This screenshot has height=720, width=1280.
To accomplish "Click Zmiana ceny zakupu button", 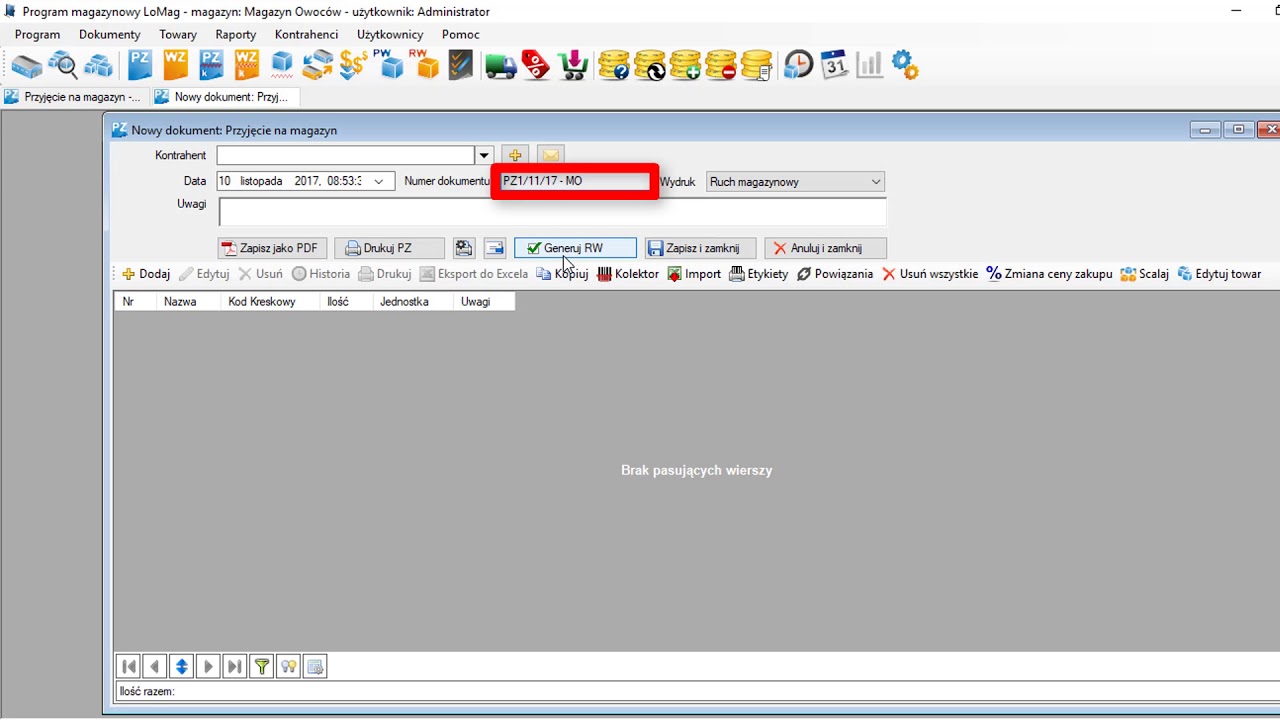I will click(1049, 274).
